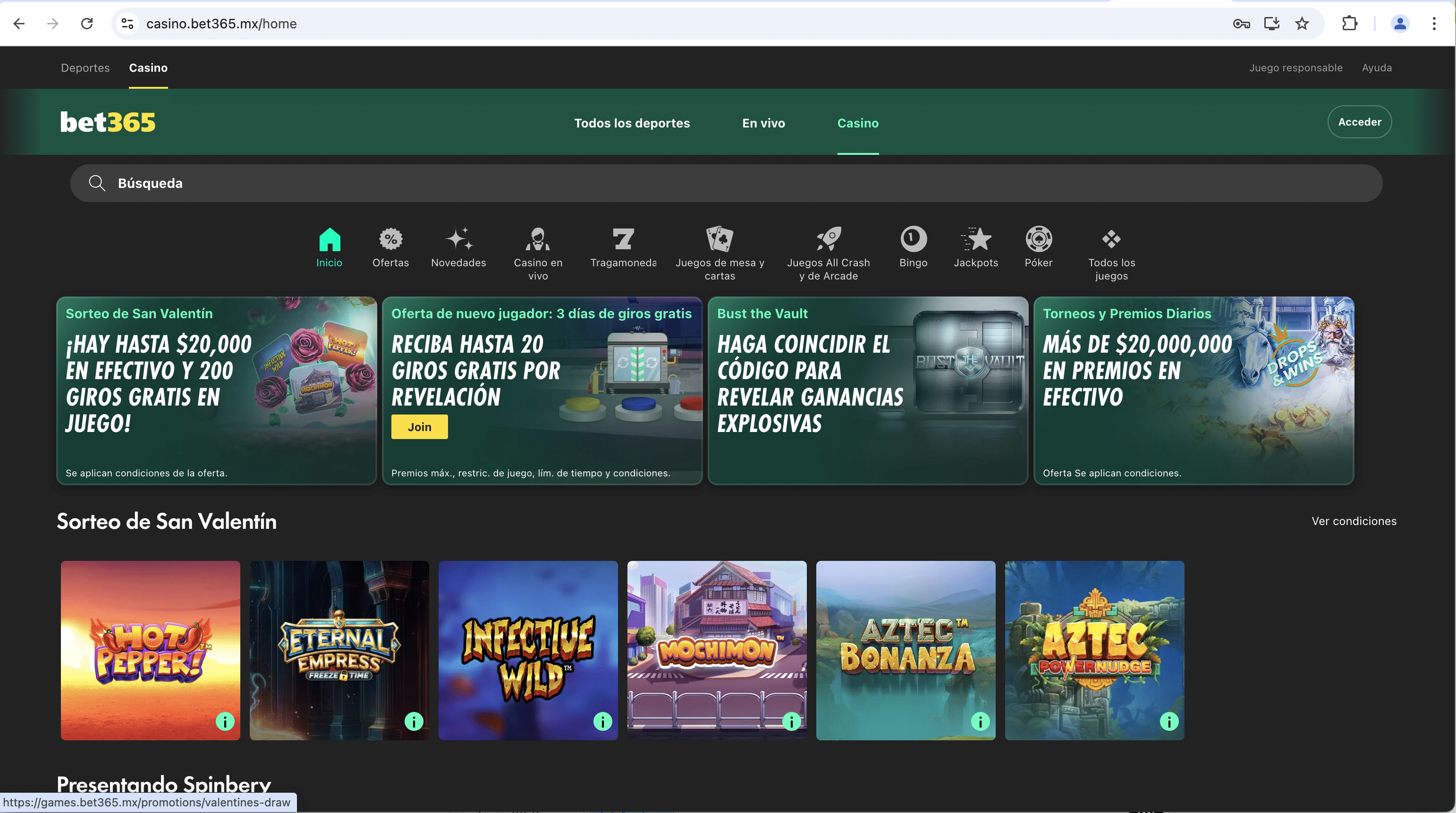Open the Todos los juegos icon
1456x813 pixels.
point(1111,240)
